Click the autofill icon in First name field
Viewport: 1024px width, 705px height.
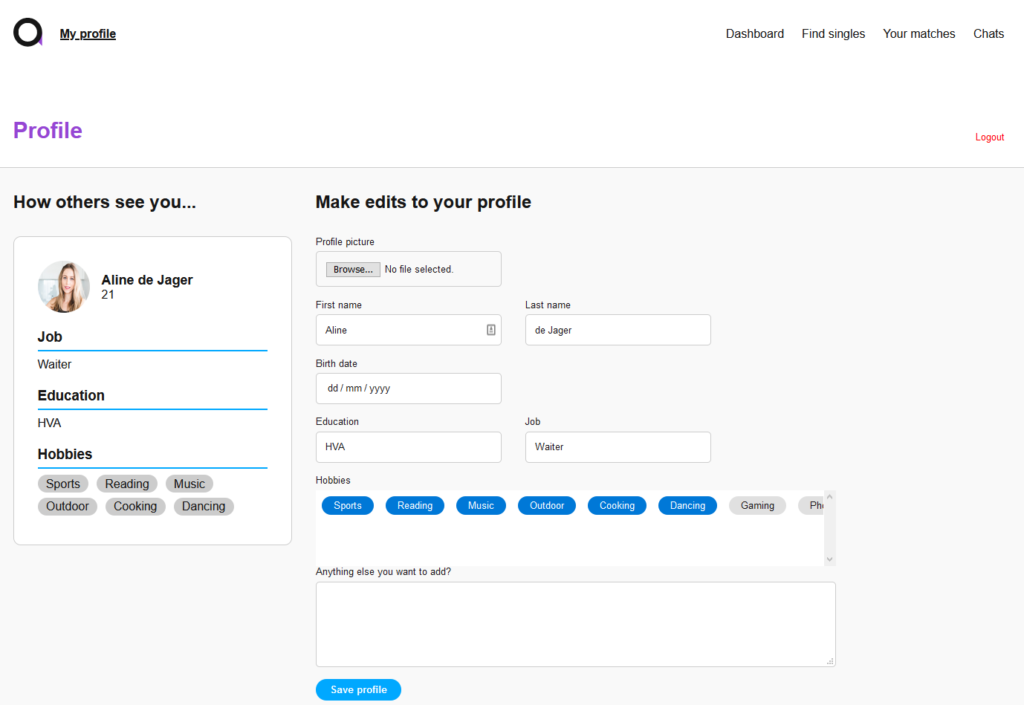click(x=491, y=330)
